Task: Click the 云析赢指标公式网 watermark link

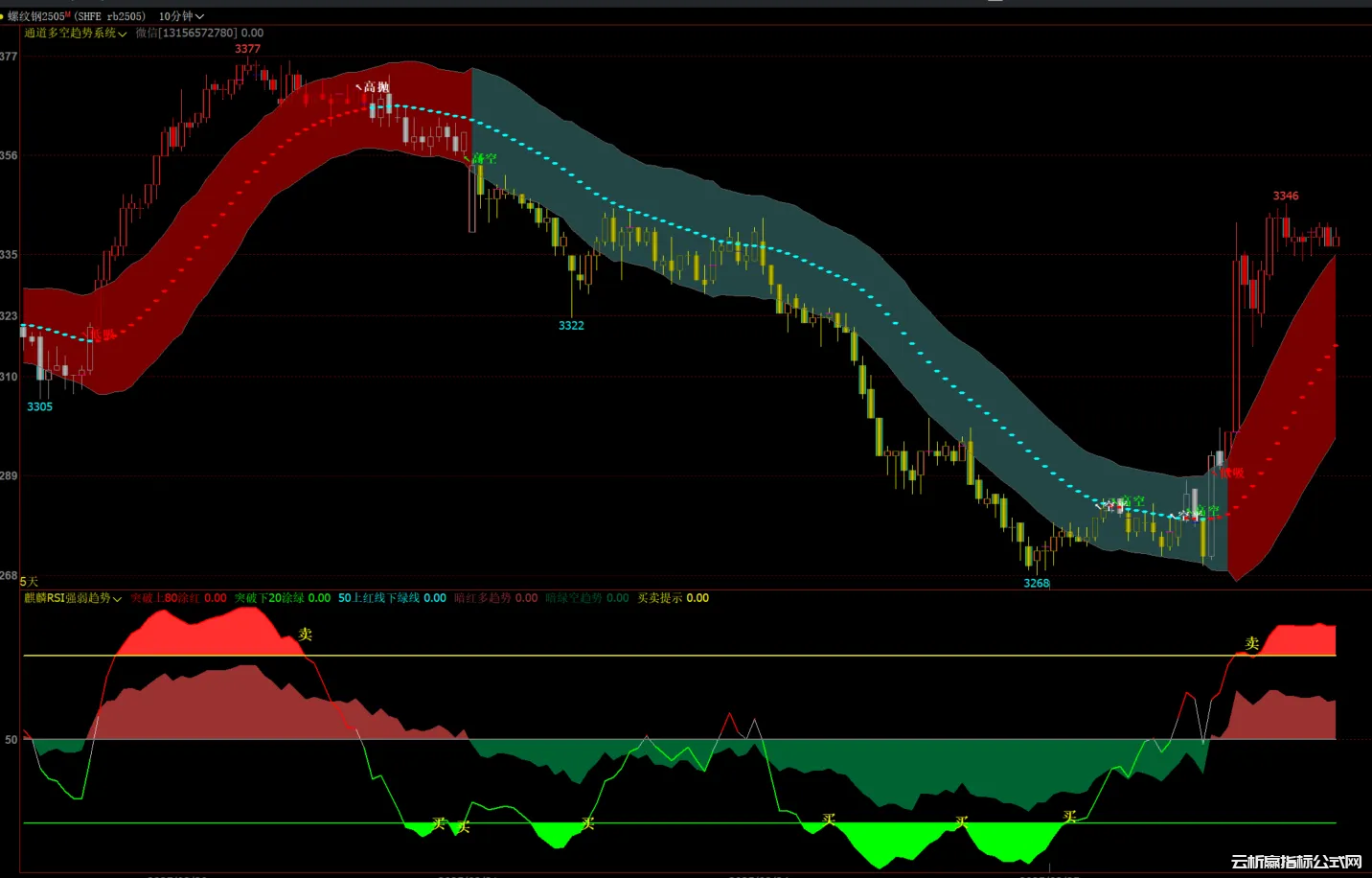Action: [1296, 862]
